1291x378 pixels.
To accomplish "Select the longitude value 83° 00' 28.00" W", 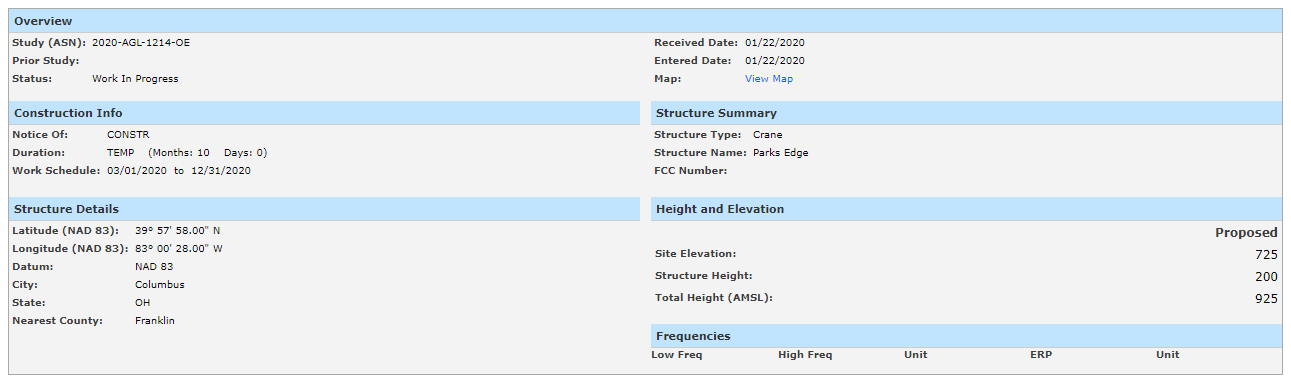I will point(179,249).
